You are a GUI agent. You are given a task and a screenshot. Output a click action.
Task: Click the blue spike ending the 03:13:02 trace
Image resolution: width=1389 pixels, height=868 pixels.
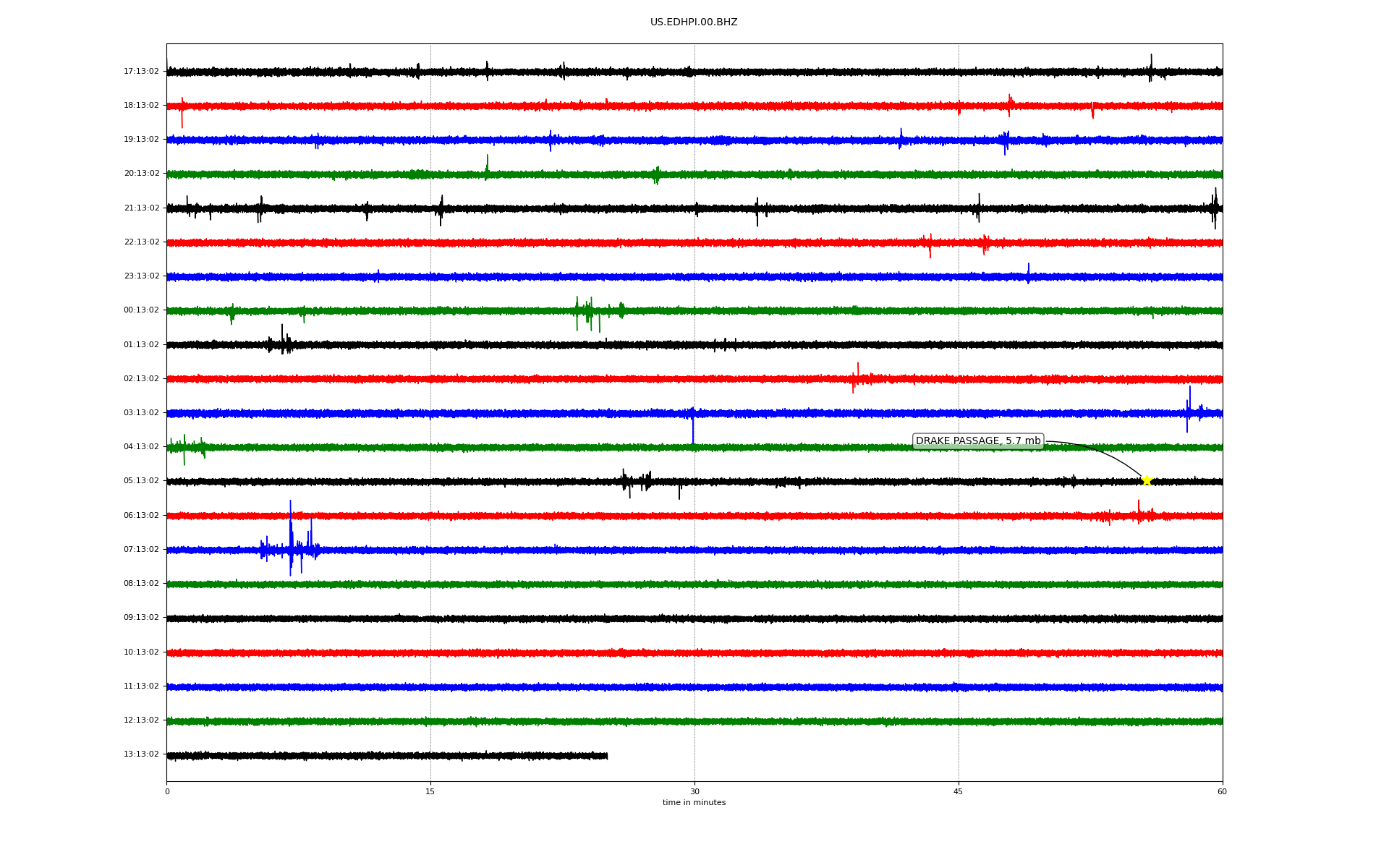(x=1190, y=410)
